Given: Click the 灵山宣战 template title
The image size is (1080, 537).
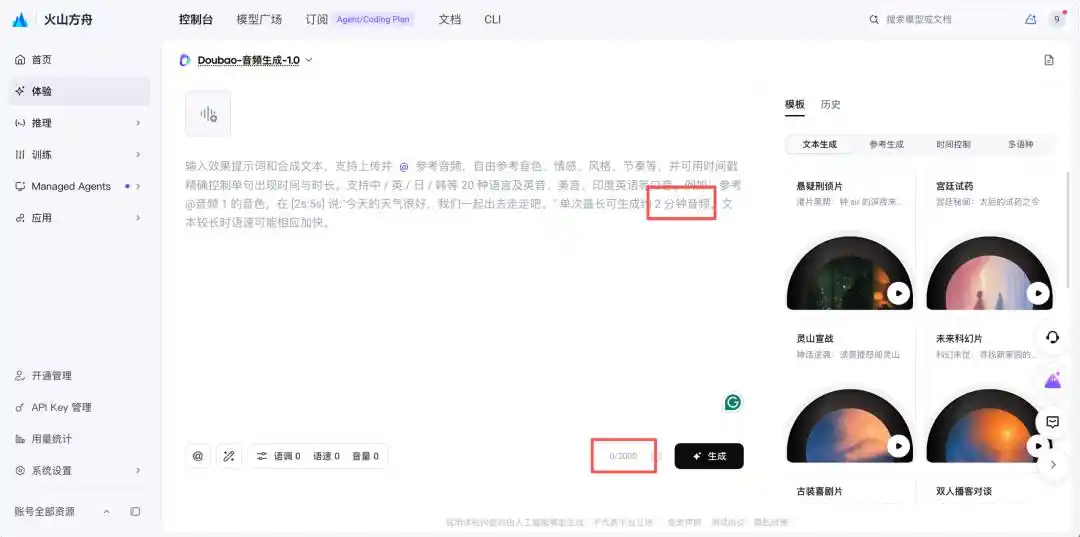Looking at the screenshot, I should click(815, 339).
